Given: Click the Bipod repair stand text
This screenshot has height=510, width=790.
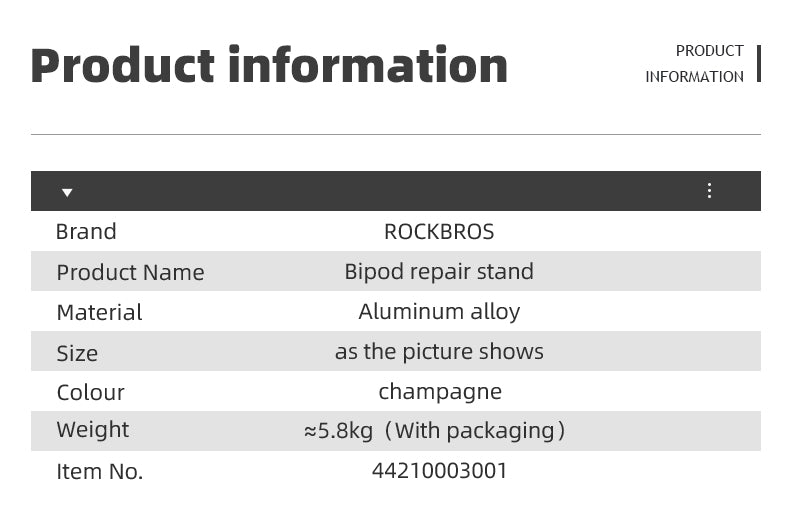Looking at the screenshot, I should coord(439,271).
